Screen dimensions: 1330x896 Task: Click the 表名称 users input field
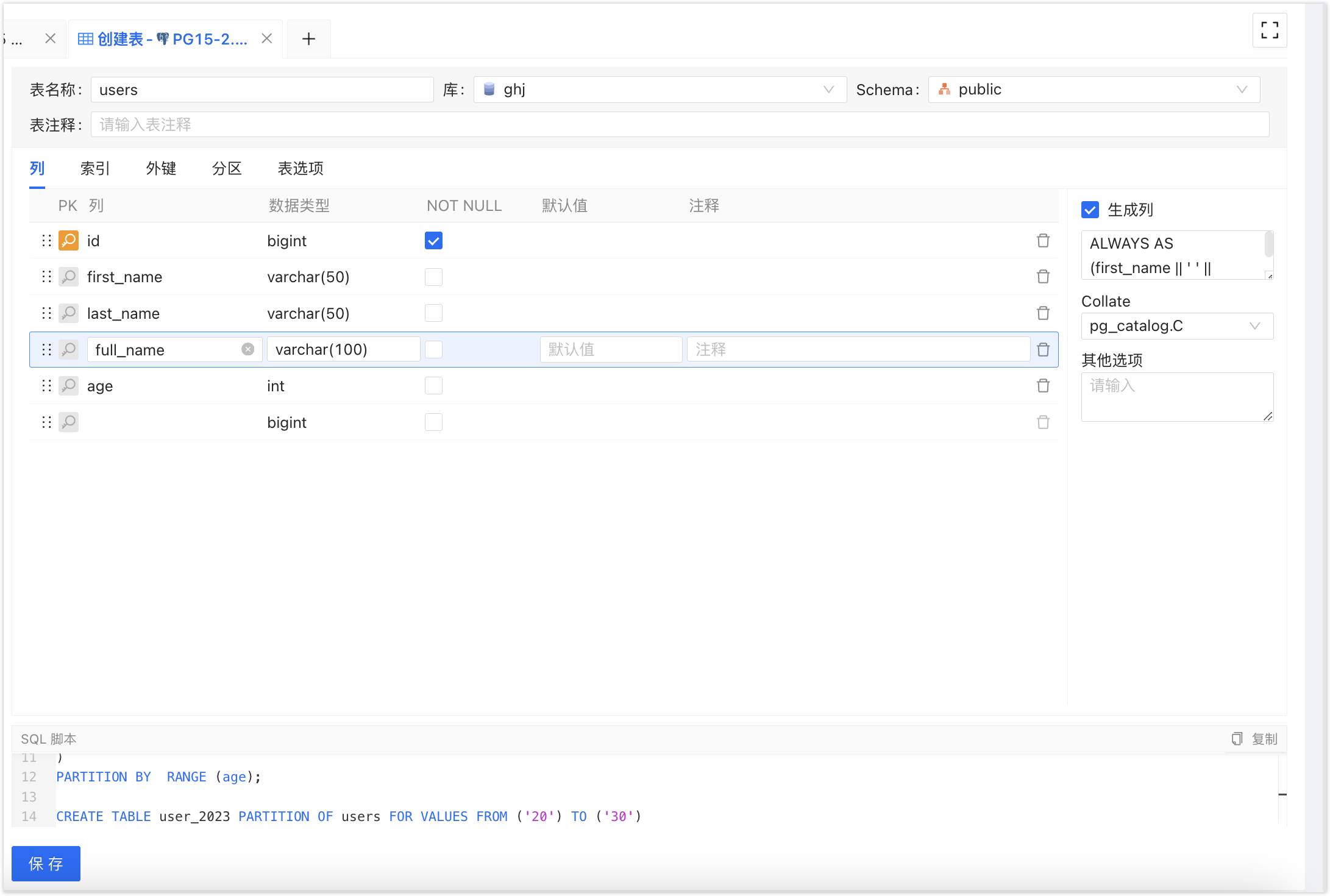click(262, 90)
